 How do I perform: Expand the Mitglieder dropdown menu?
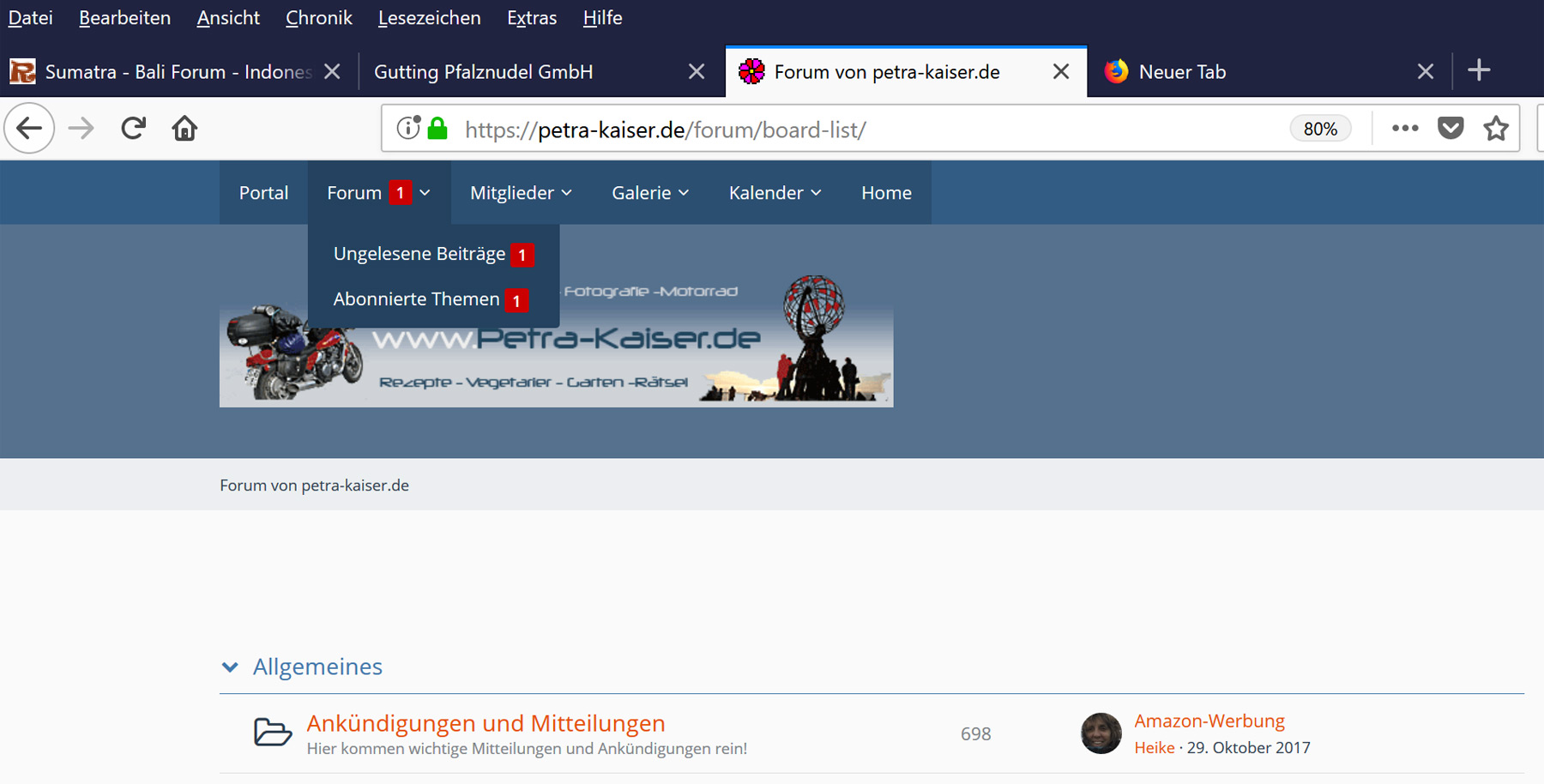521,193
